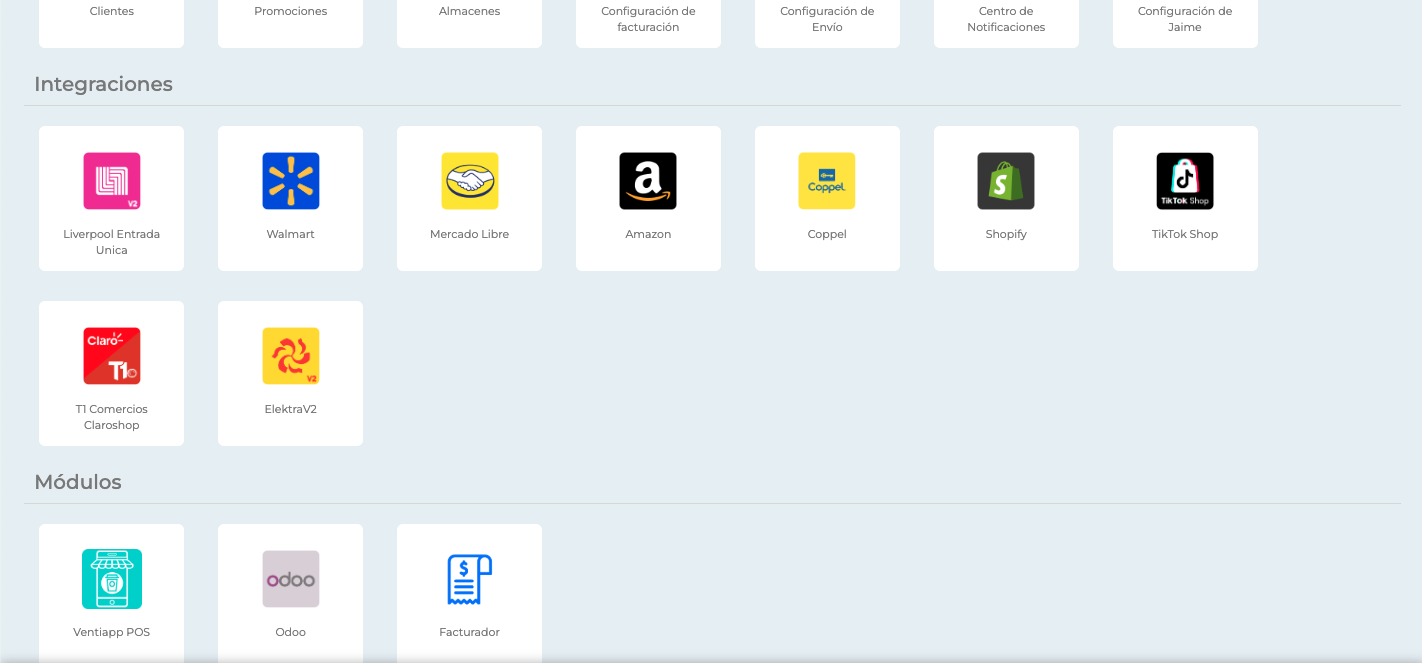Click the ElektraV2 logo icon
The height and width of the screenshot is (664, 1422).
pyautogui.click(x=290, y=356)
